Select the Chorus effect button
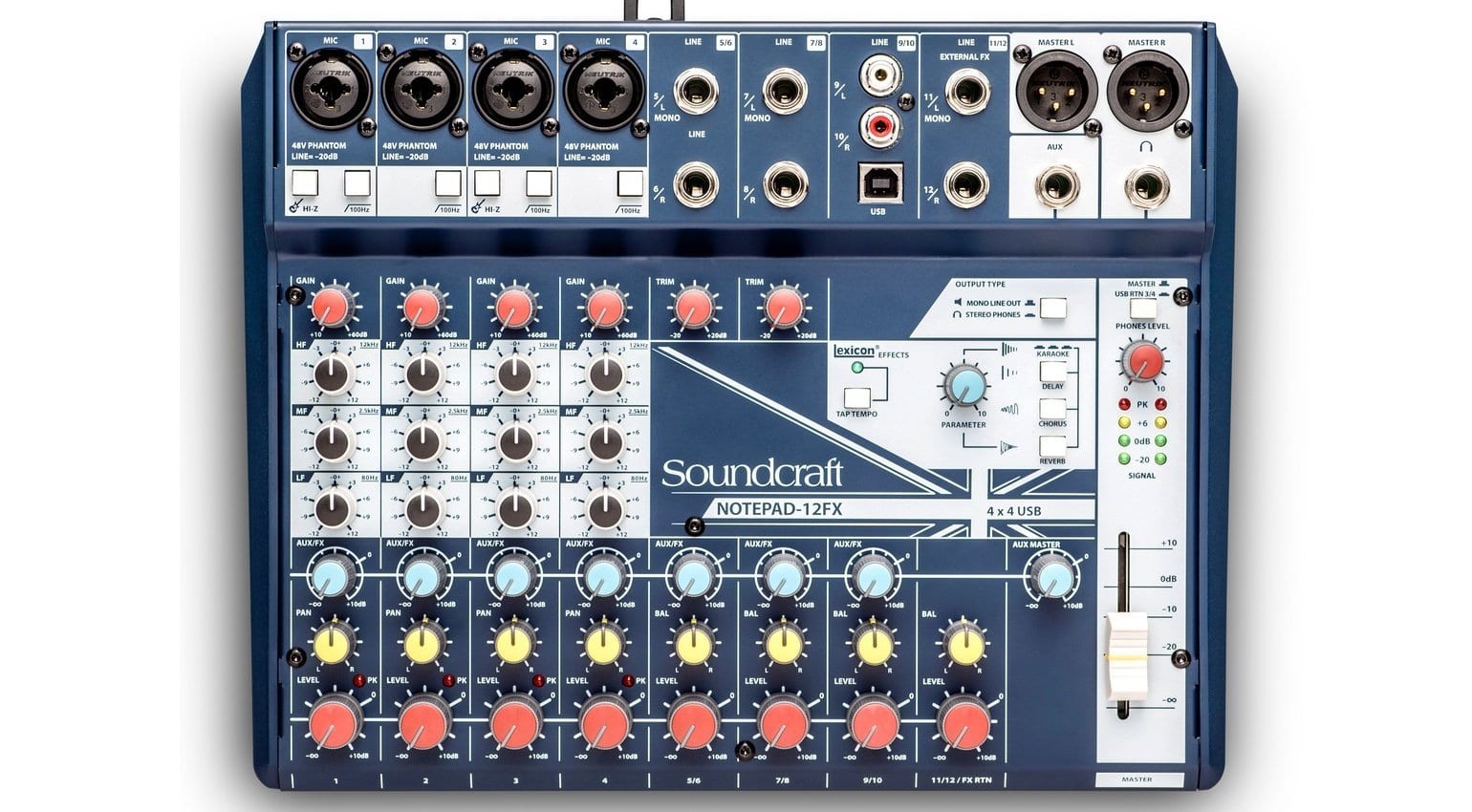This screenshot has height=812, width=1472. pyautogui.click(x=1052, y=408)
